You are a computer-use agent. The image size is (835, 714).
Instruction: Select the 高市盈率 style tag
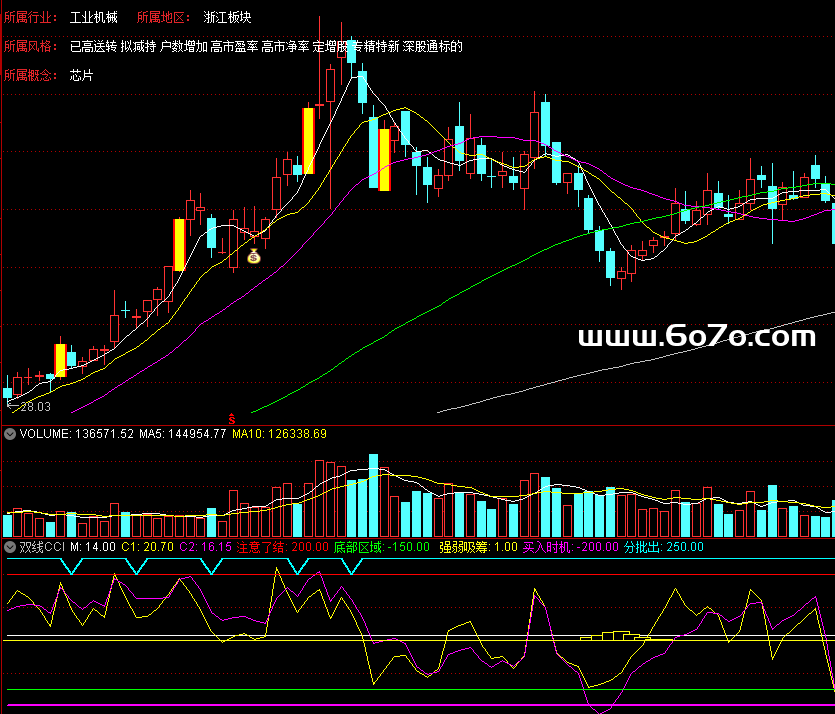pos(234,47)
